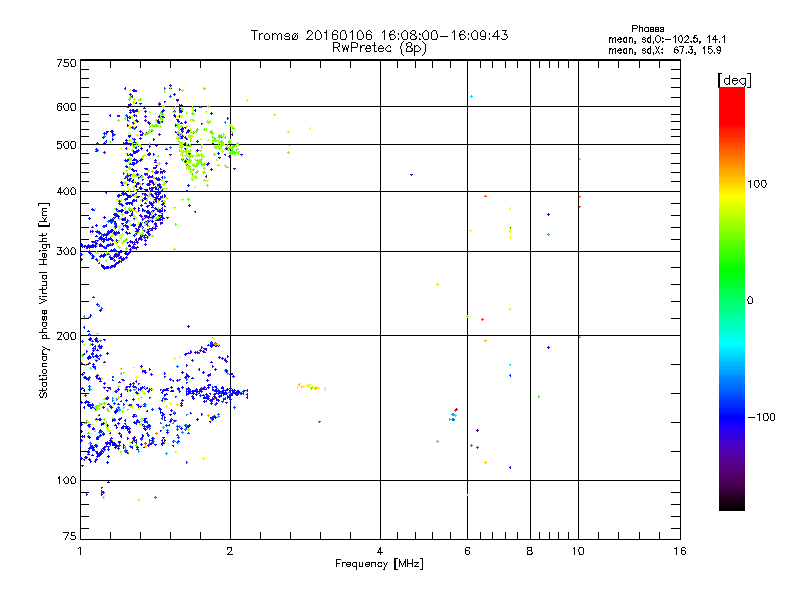Screen dimensions: 800x600
Task: Click the y-axis tick label '300'
Action: point(66,251)
